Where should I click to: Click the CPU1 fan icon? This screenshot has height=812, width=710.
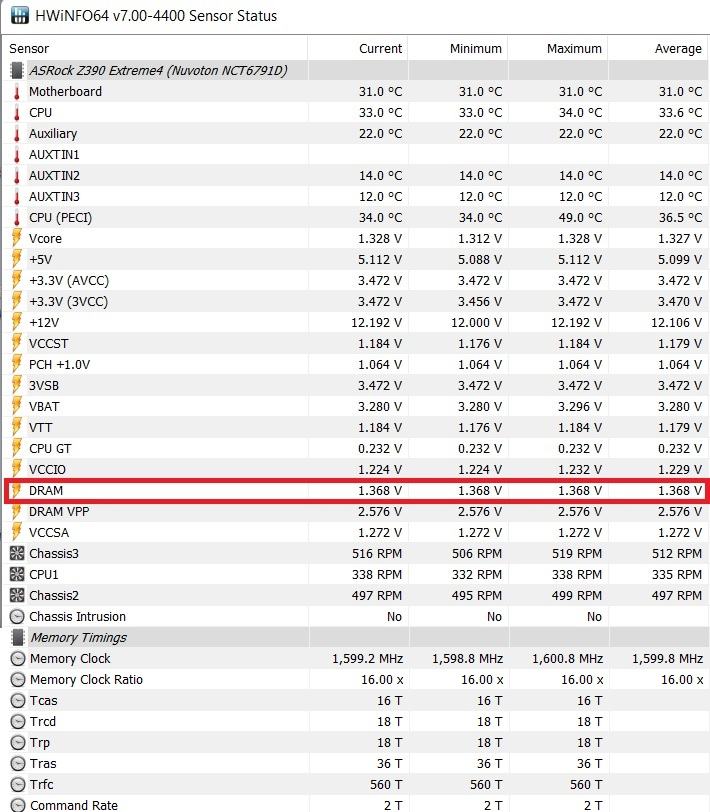click(17, 575)
